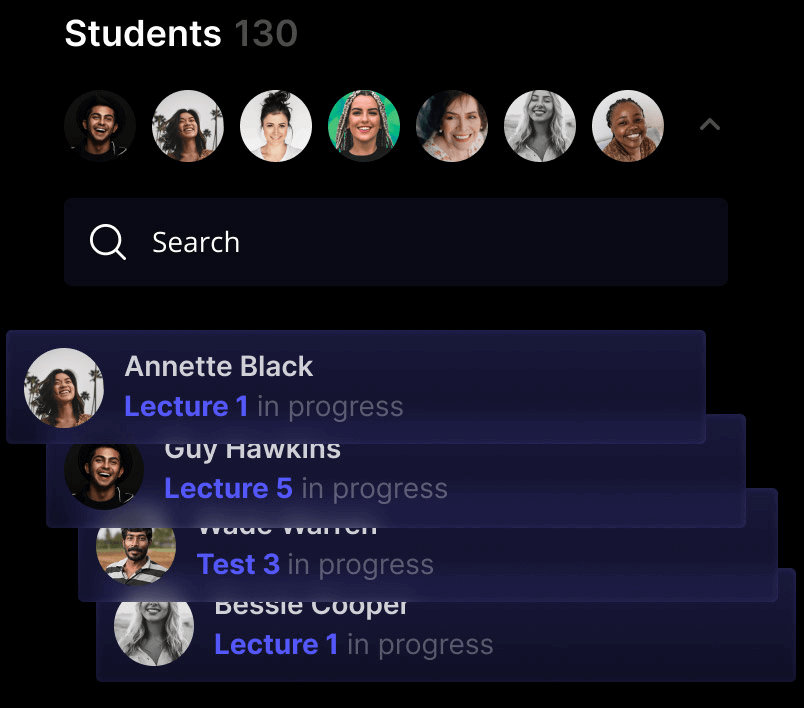Collapse the students avatar row chevron
Image resolution: width=804 pixels, height=708 pixels.
(x=710, y=125)
